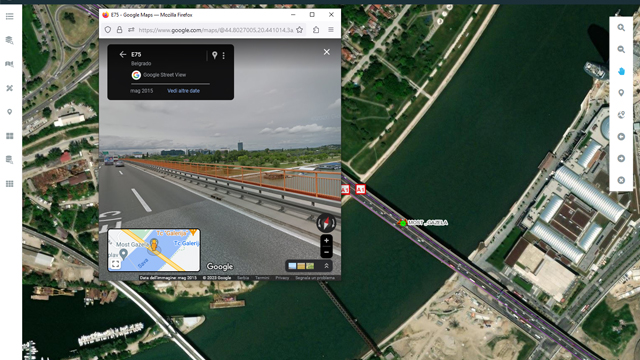Bookmark the page with the star icon

(x=300, y=30)
